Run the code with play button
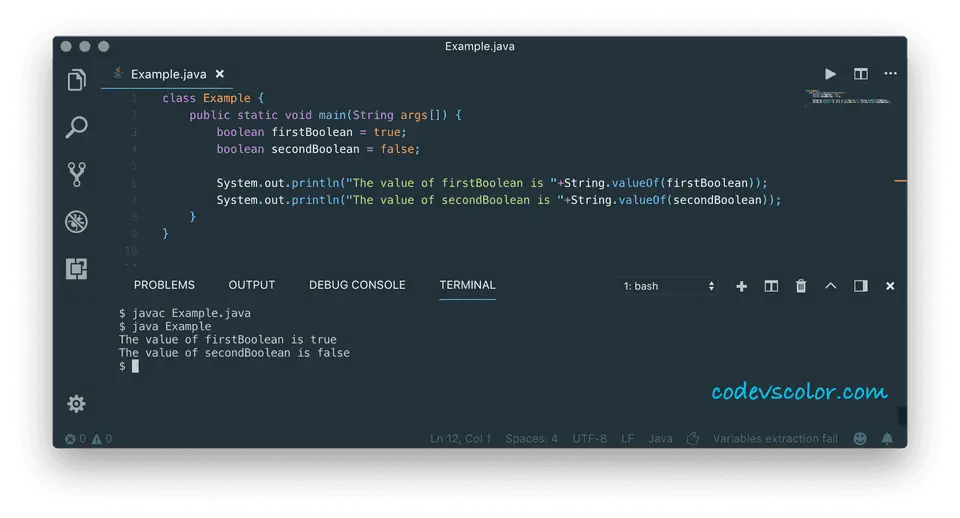Viewport: 960px width, 518px height. 830,74
